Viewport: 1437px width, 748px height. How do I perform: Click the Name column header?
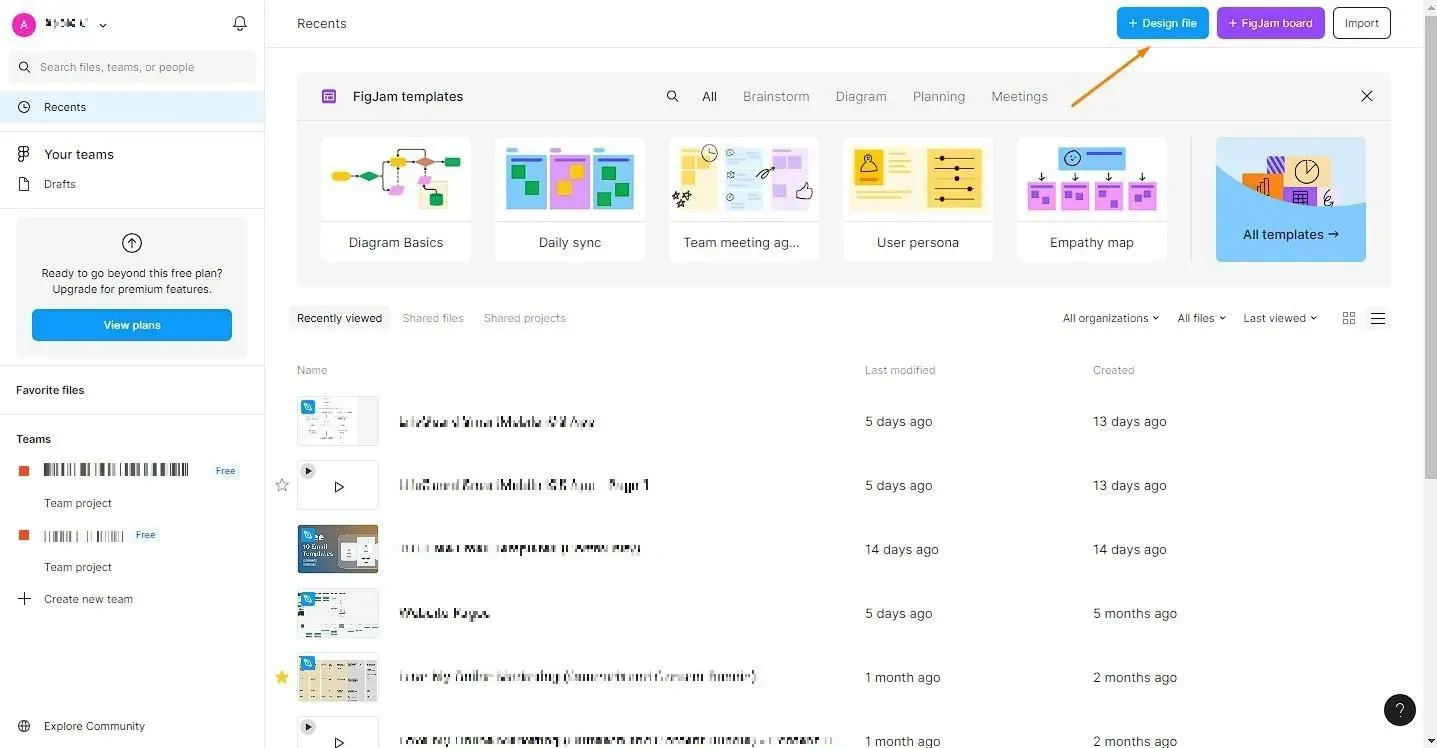(x=312, y=370)
